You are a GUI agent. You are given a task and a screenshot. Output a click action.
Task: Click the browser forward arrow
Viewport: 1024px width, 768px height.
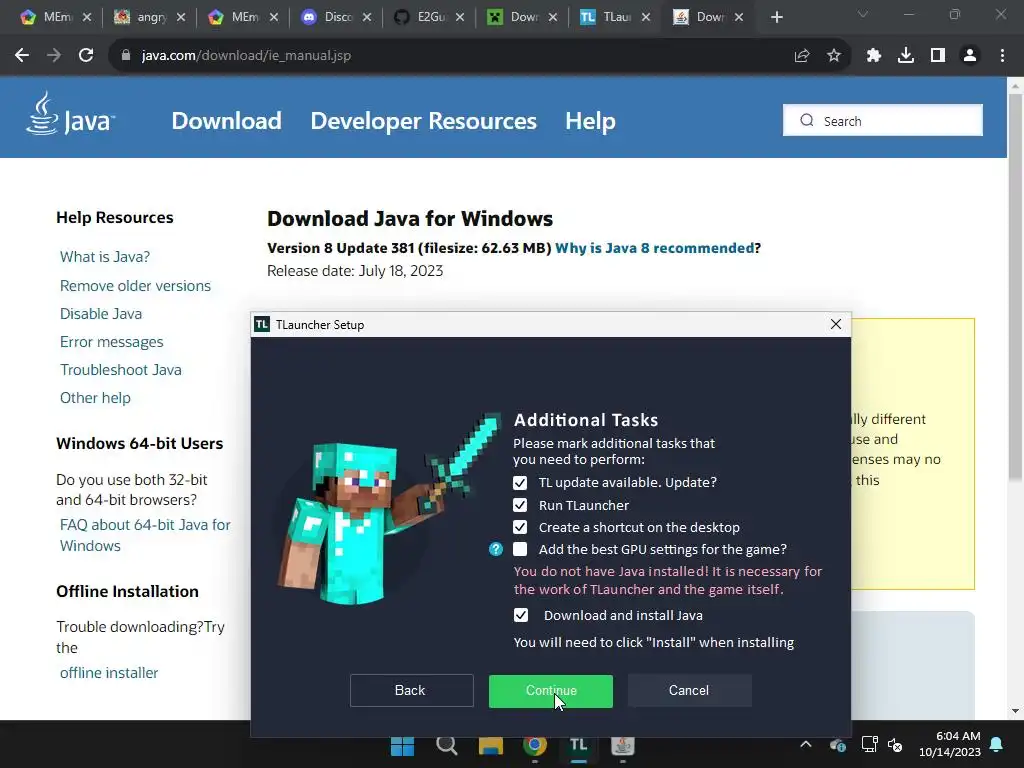54,56
